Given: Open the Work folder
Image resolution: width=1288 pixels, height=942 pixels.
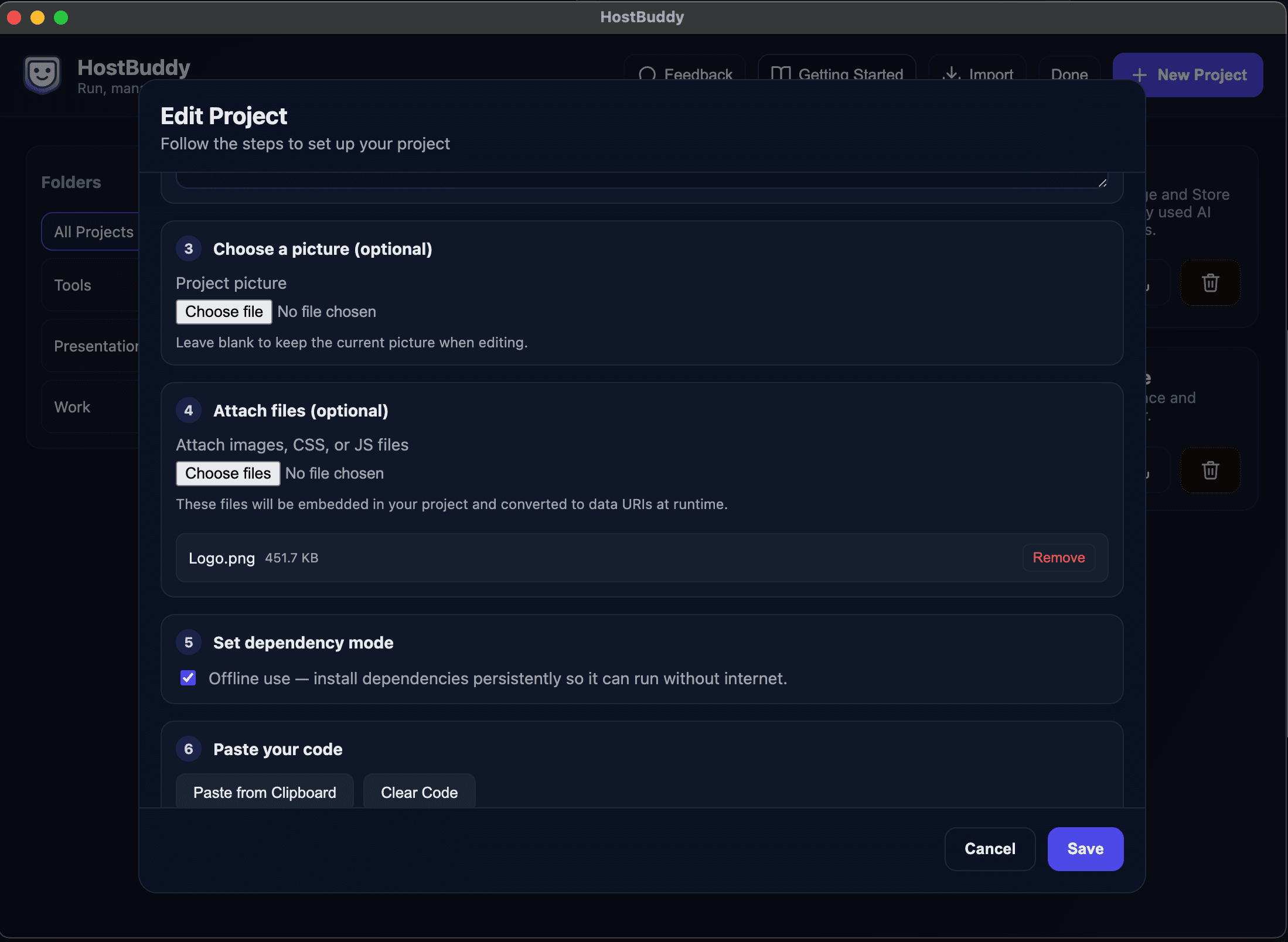Looking at the screenshot, I should [71, 407].
